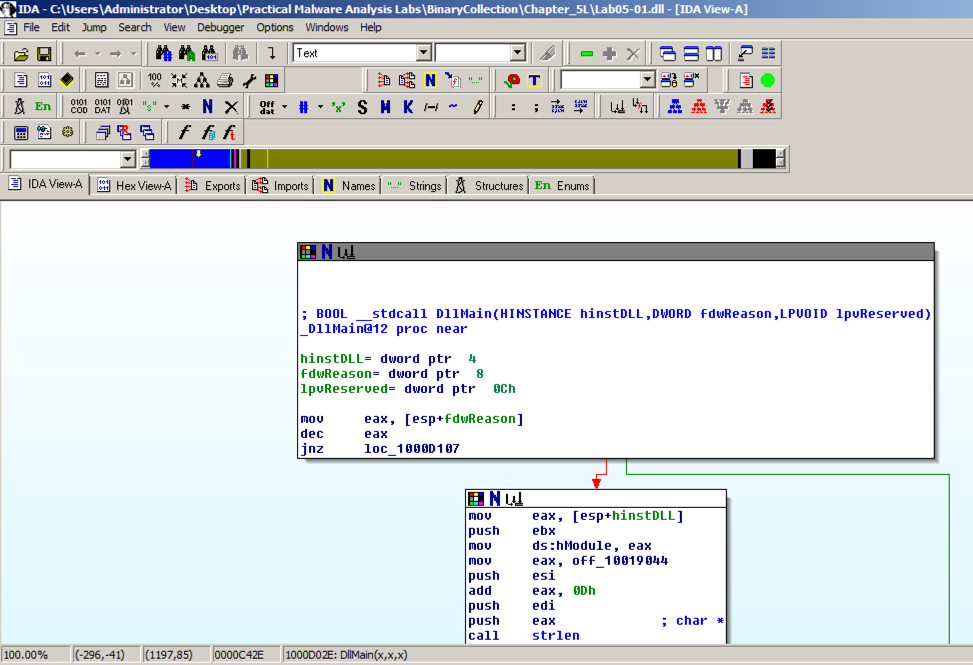Open the Jump menu
This screenshot has height=665, width=973.
(x=94, y=27)
